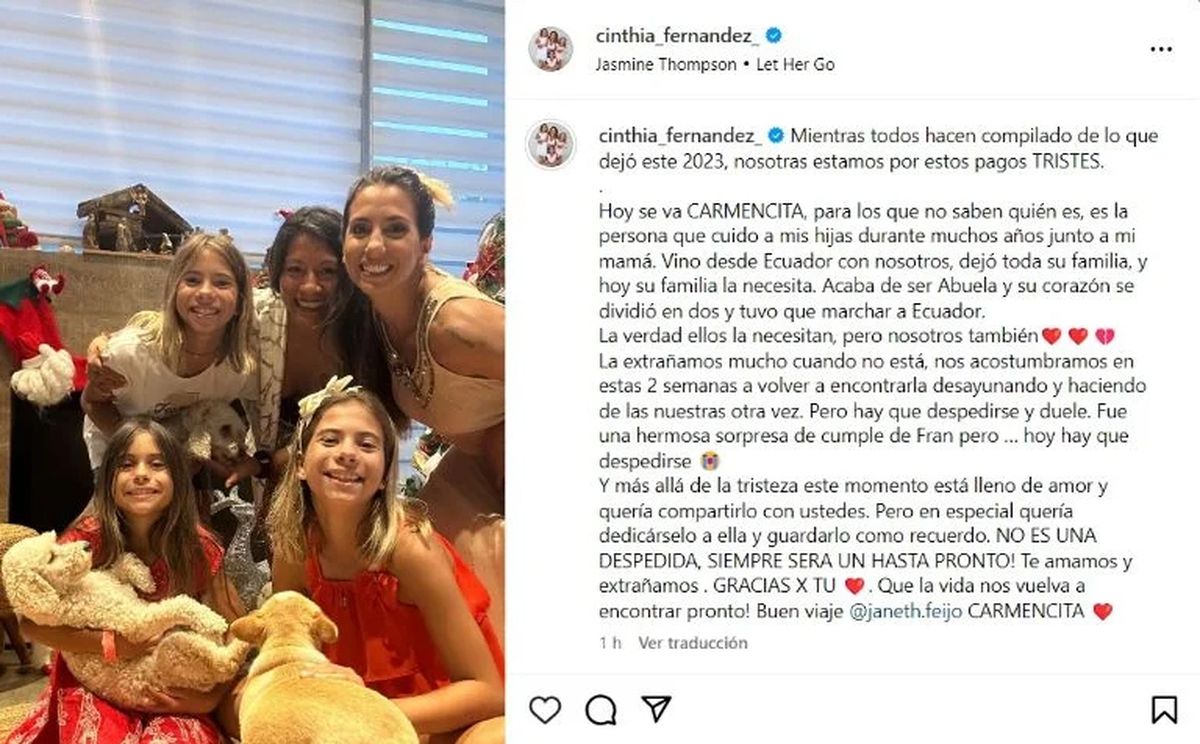Click verified badge in the caption
The height and width of the screenshot is (744, 1200).
[x=776, y=136]
